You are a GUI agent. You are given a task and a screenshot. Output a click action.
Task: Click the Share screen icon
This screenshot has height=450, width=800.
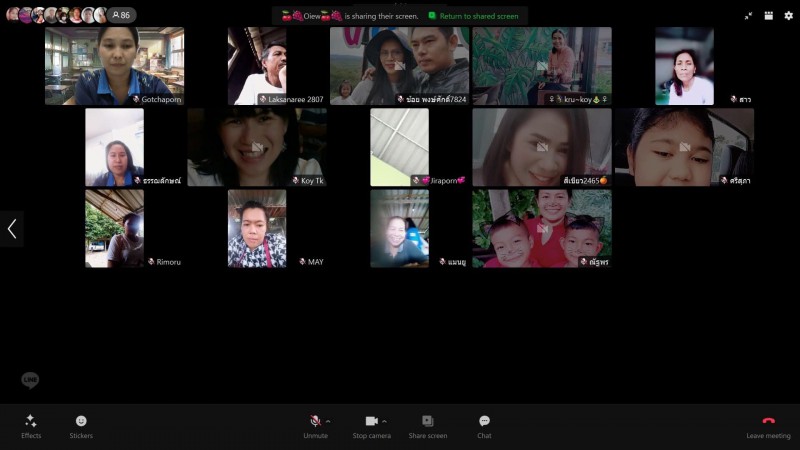[427, 421]
